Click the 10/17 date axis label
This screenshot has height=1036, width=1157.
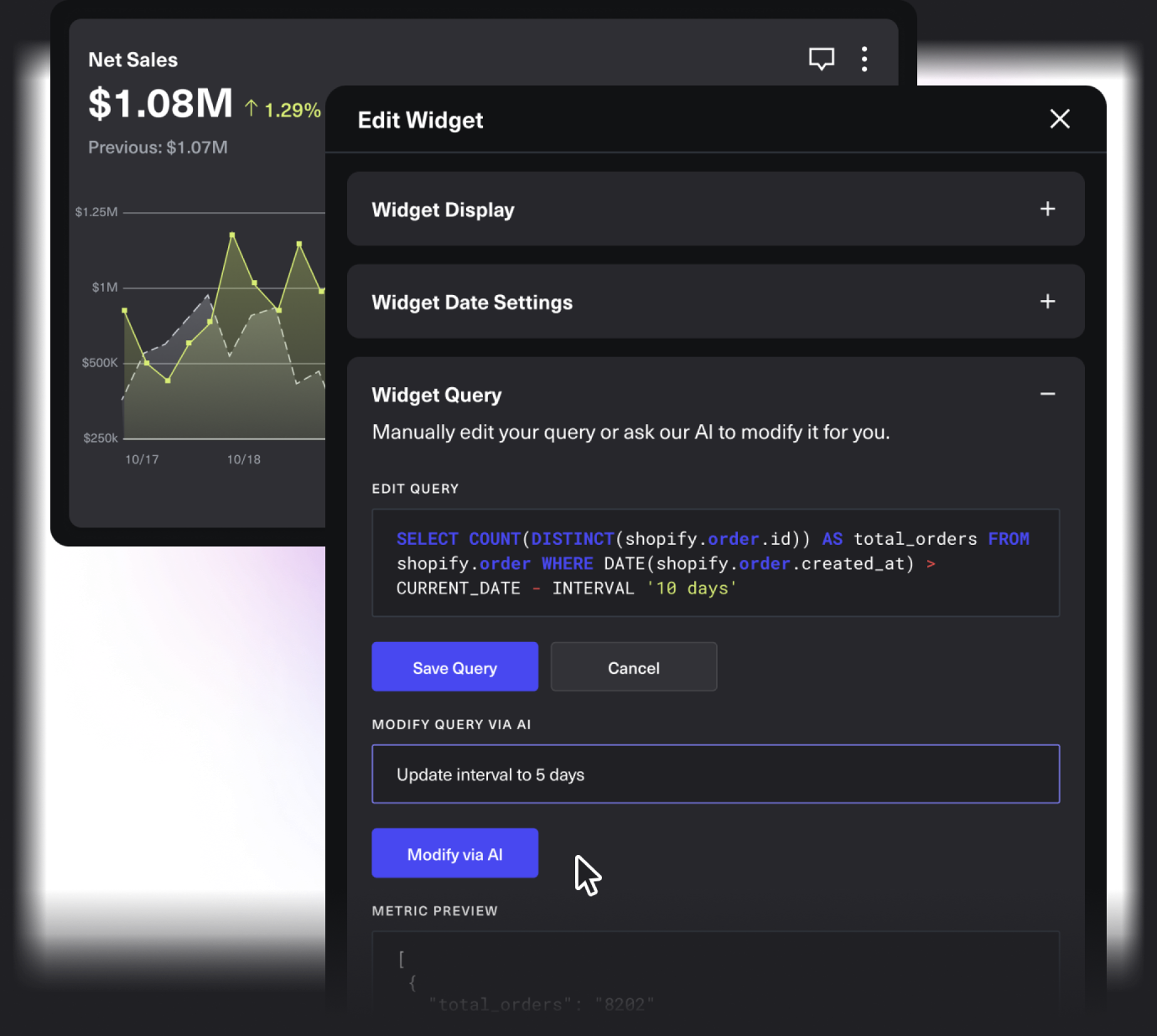(142, 459)
